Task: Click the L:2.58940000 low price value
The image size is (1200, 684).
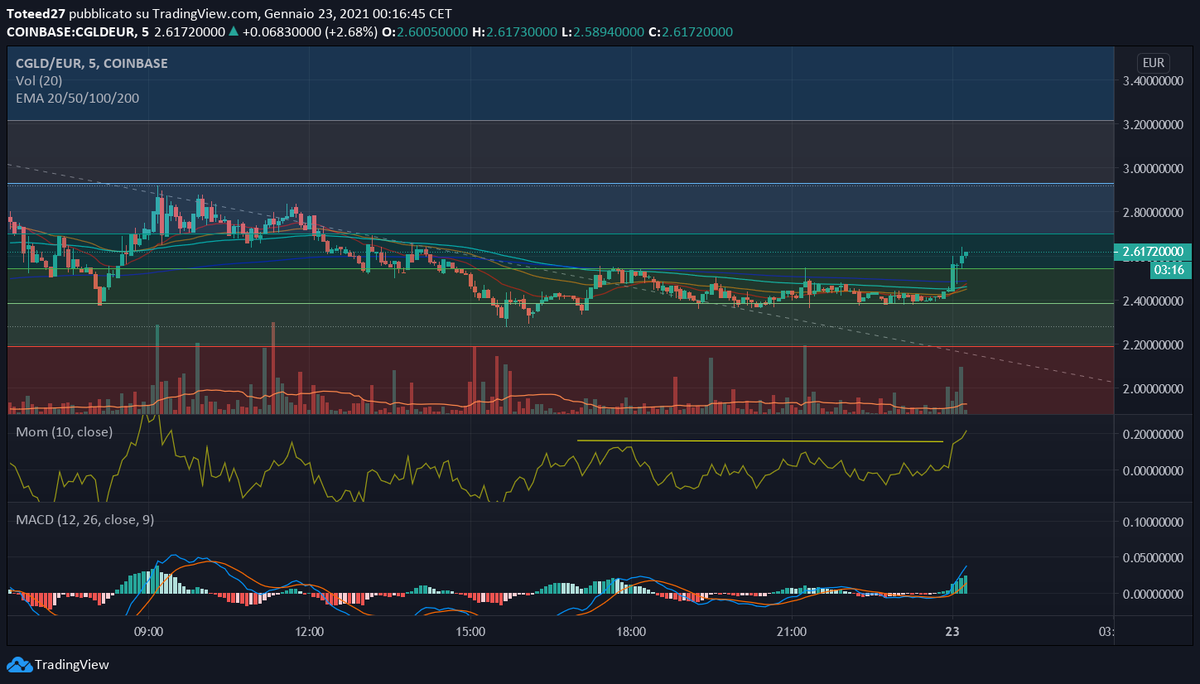Action: pyautogui.click(x=603, y=32)
